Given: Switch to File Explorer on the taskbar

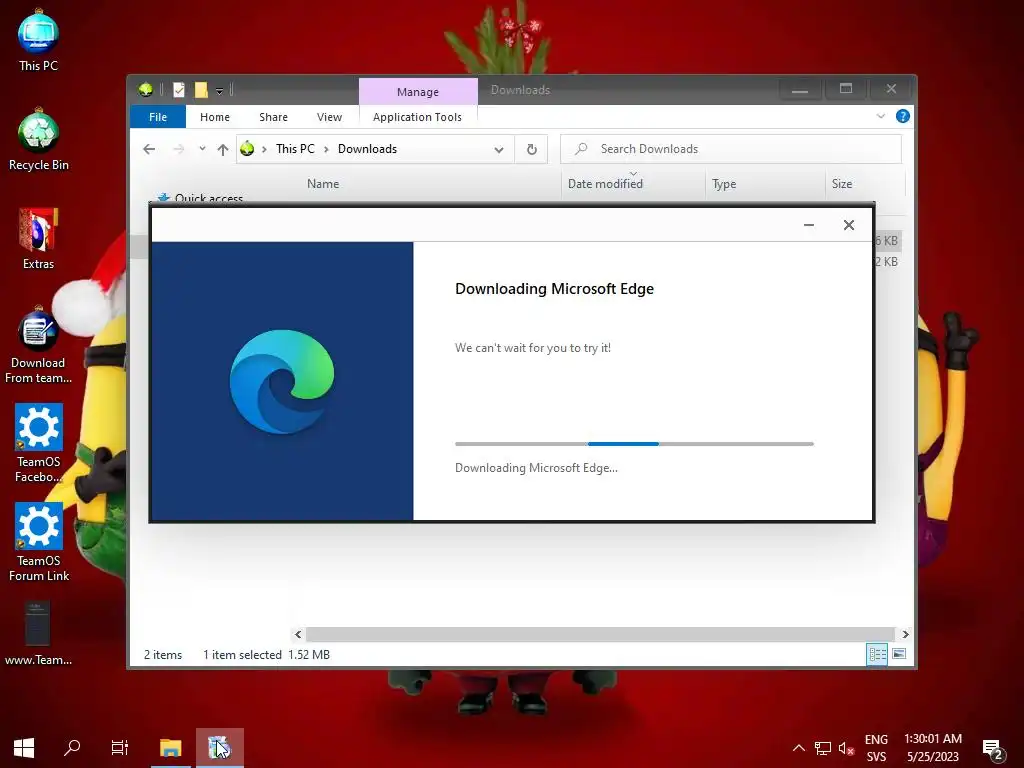Looking at the screenshot, I should (x=170, y=748).
